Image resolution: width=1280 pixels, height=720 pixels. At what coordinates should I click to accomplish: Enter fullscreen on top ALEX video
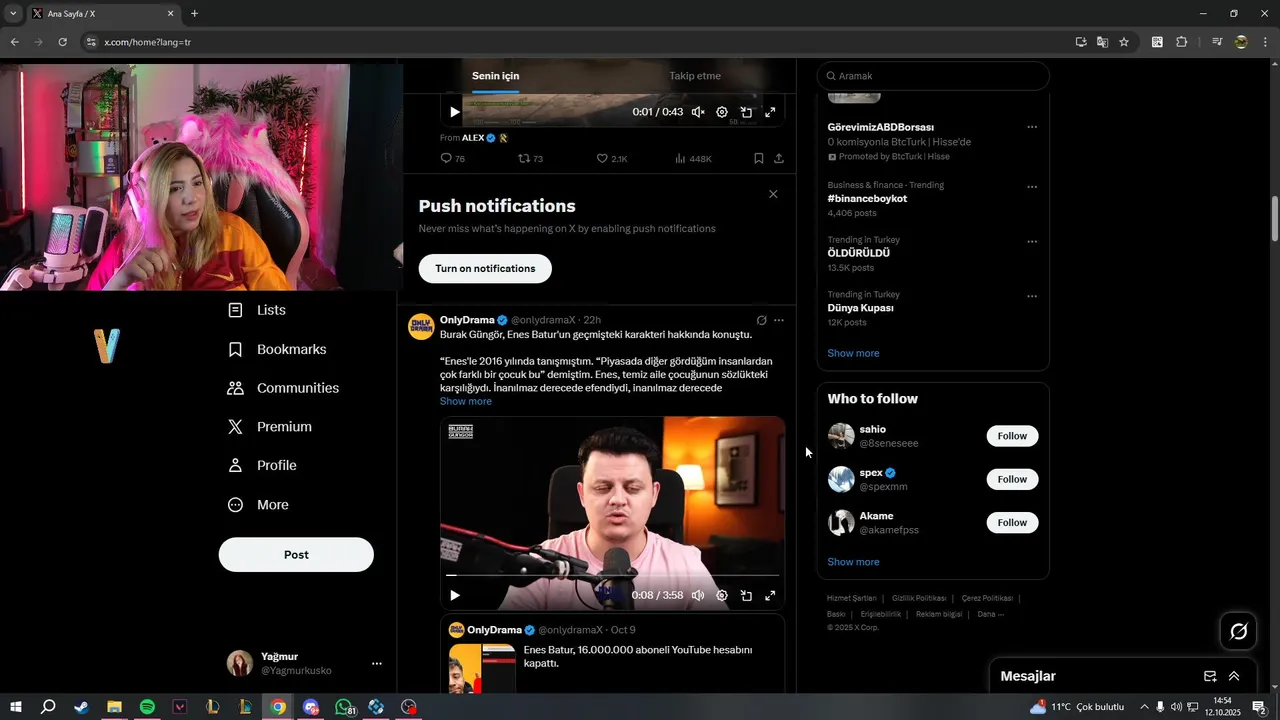click(770, 112)
